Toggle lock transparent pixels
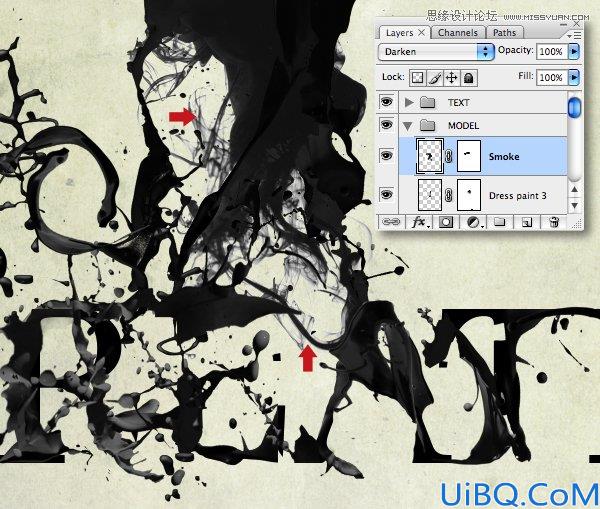The width and height of the screenshot is (600, 509). point(417,78)
